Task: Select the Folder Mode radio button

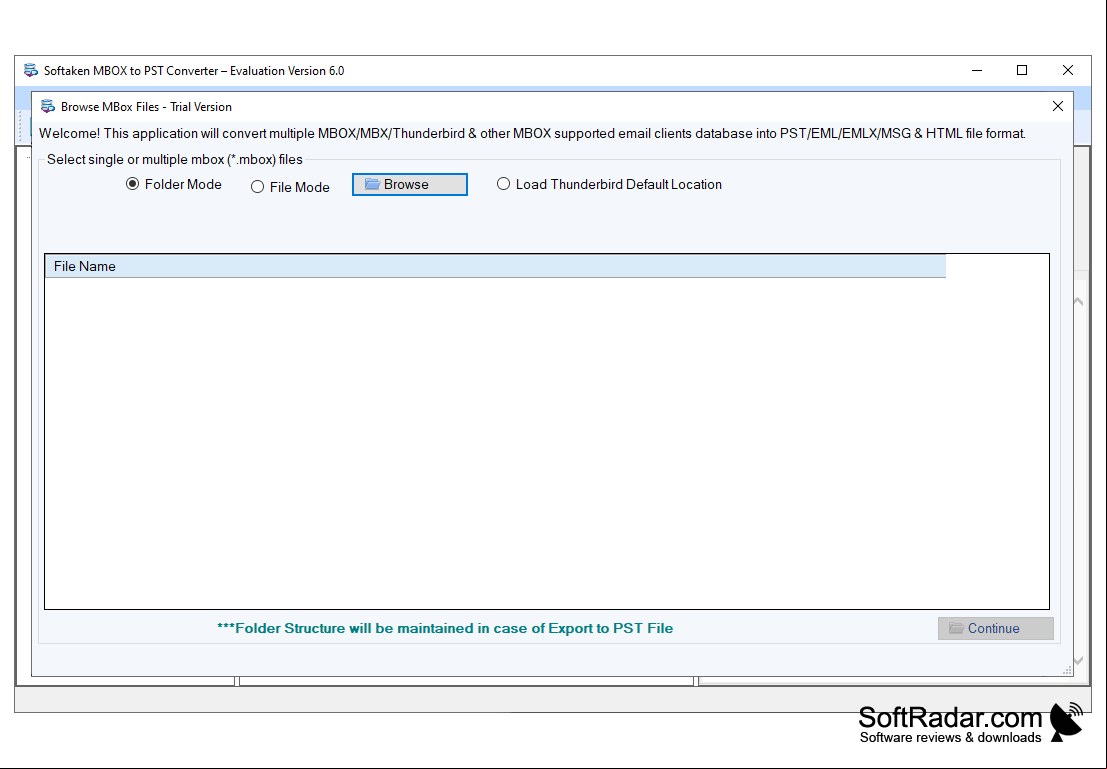Action: click(173, 184)
